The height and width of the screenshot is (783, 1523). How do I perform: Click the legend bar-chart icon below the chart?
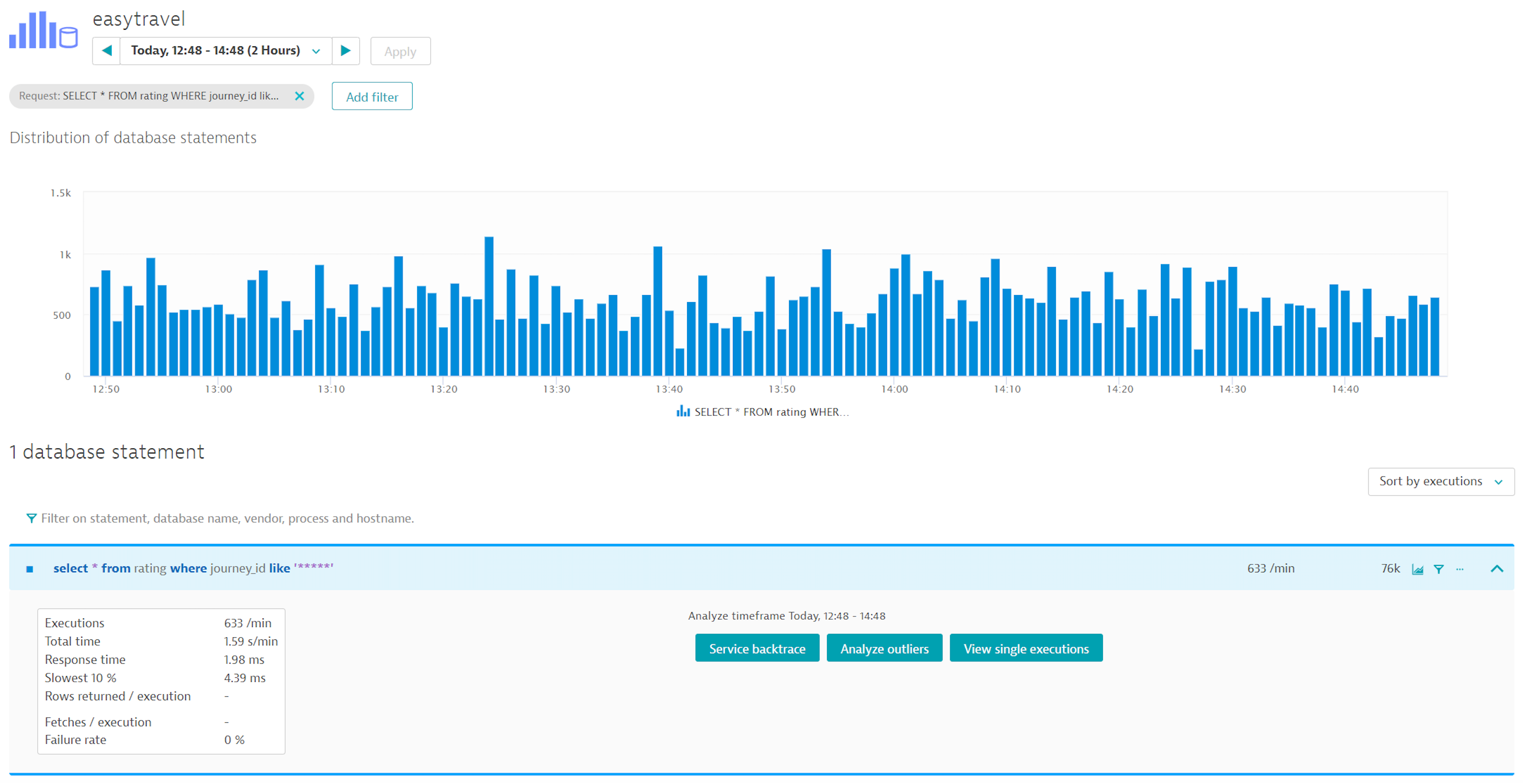tap(683, 411)
